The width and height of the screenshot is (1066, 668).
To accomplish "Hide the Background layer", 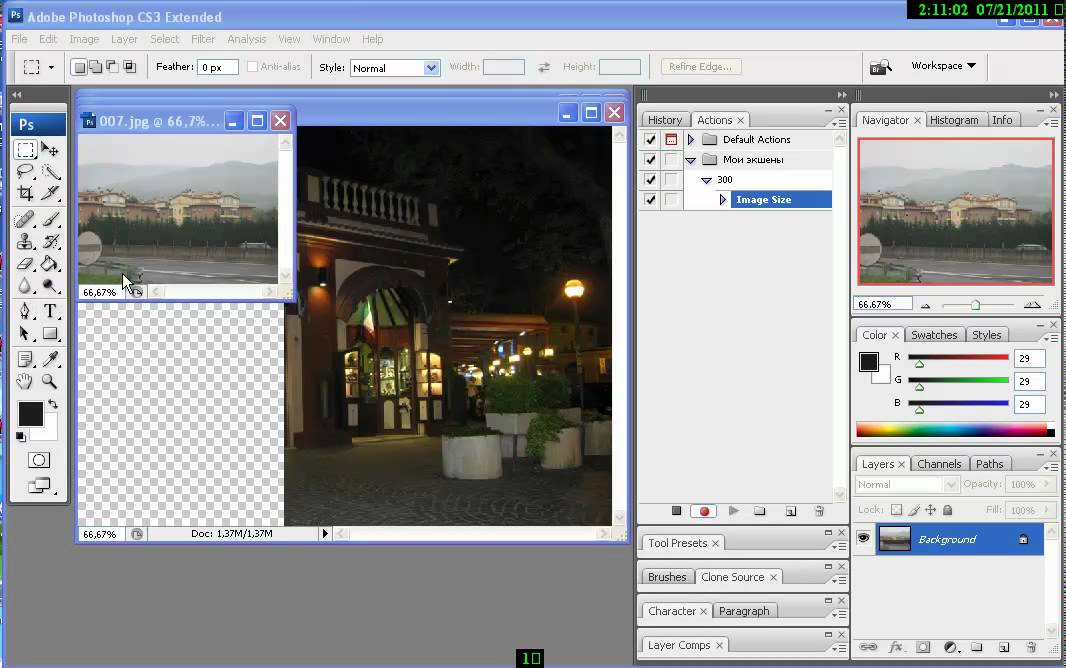I will pyautogui.click(x=863, y=538).
